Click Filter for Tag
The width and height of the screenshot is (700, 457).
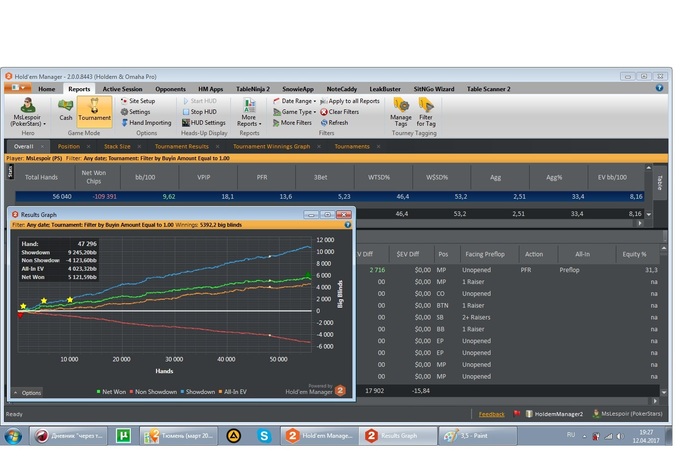426,112
